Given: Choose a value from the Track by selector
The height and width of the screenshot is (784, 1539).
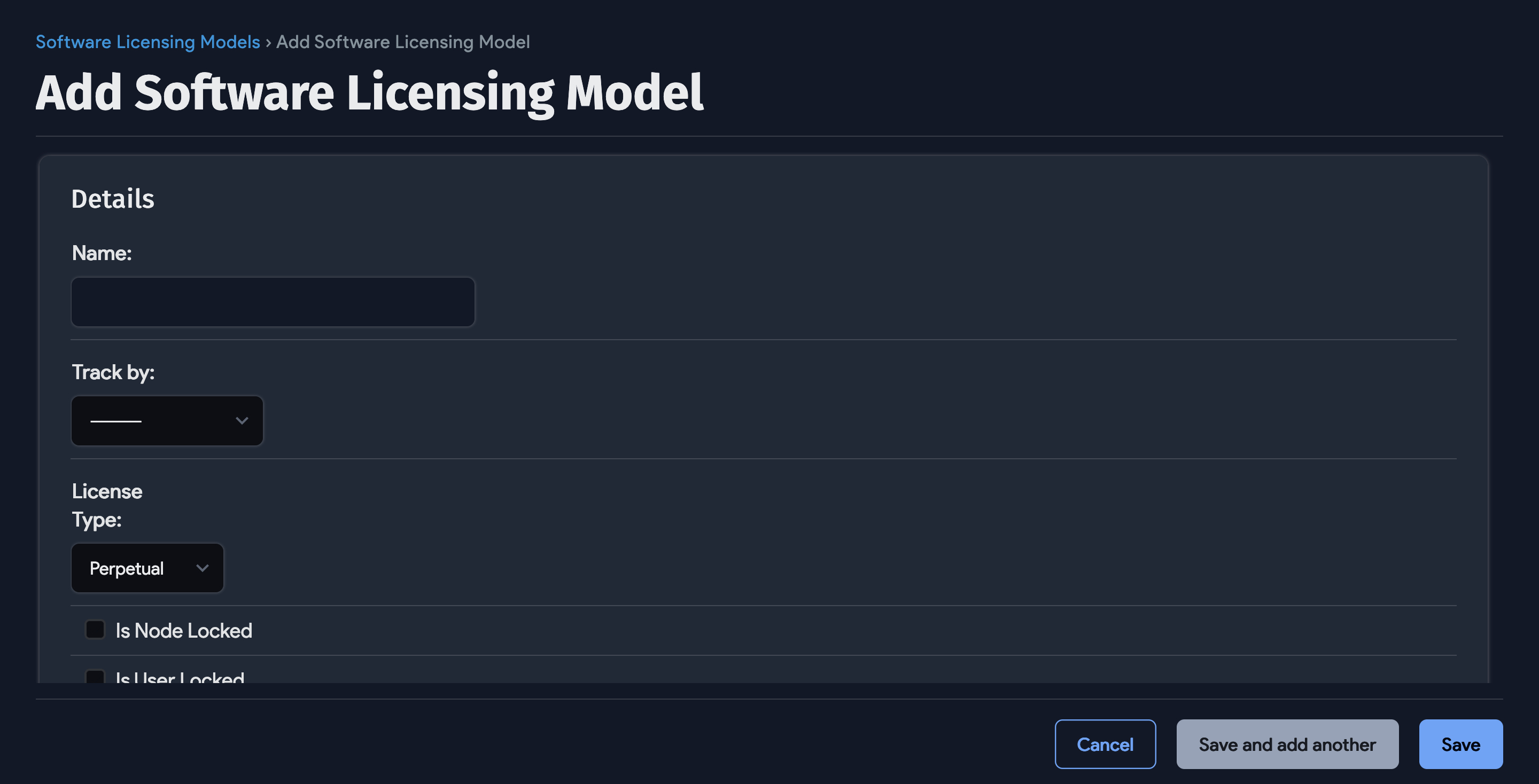Looking at the screenshot, I should point(167,420).
